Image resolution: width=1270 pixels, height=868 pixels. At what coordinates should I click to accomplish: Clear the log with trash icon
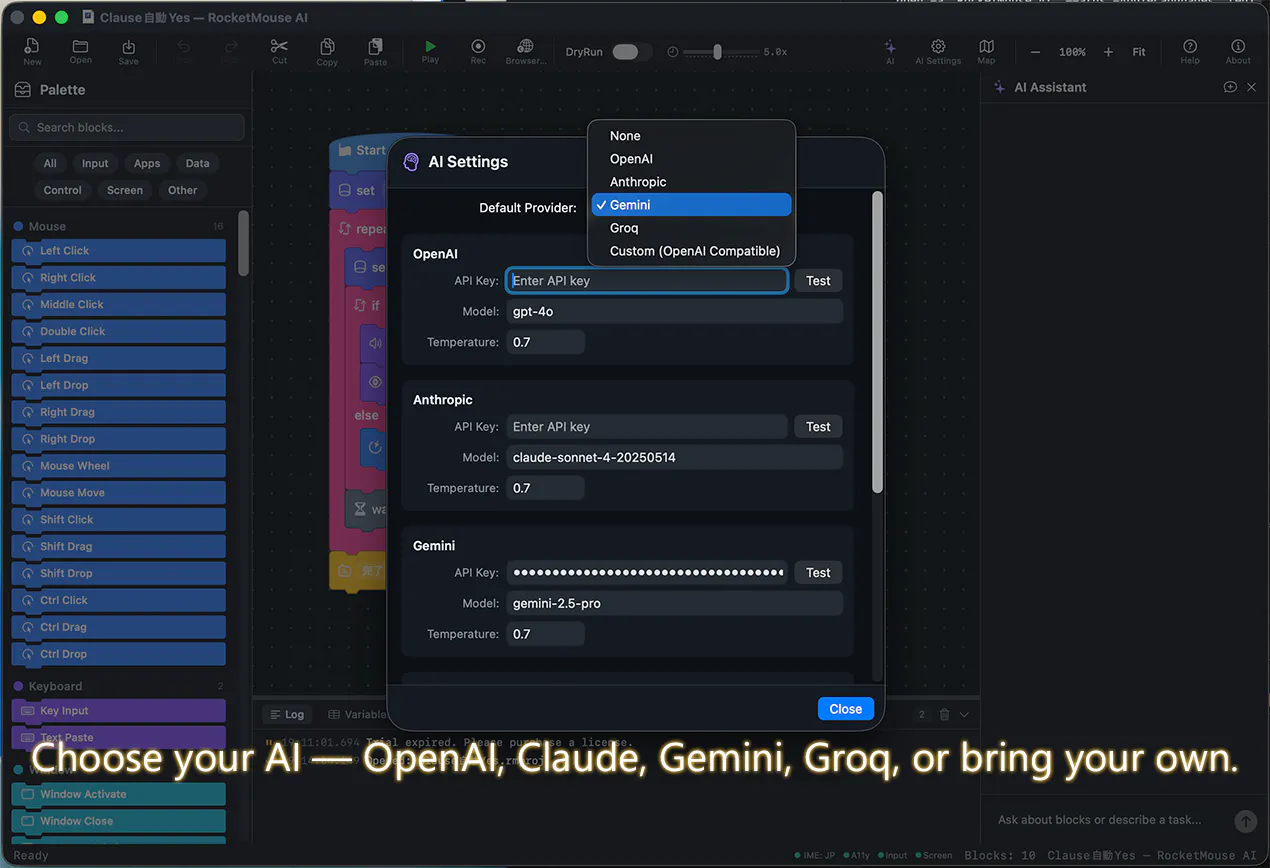pyautogui.click(x=944, y=714)
